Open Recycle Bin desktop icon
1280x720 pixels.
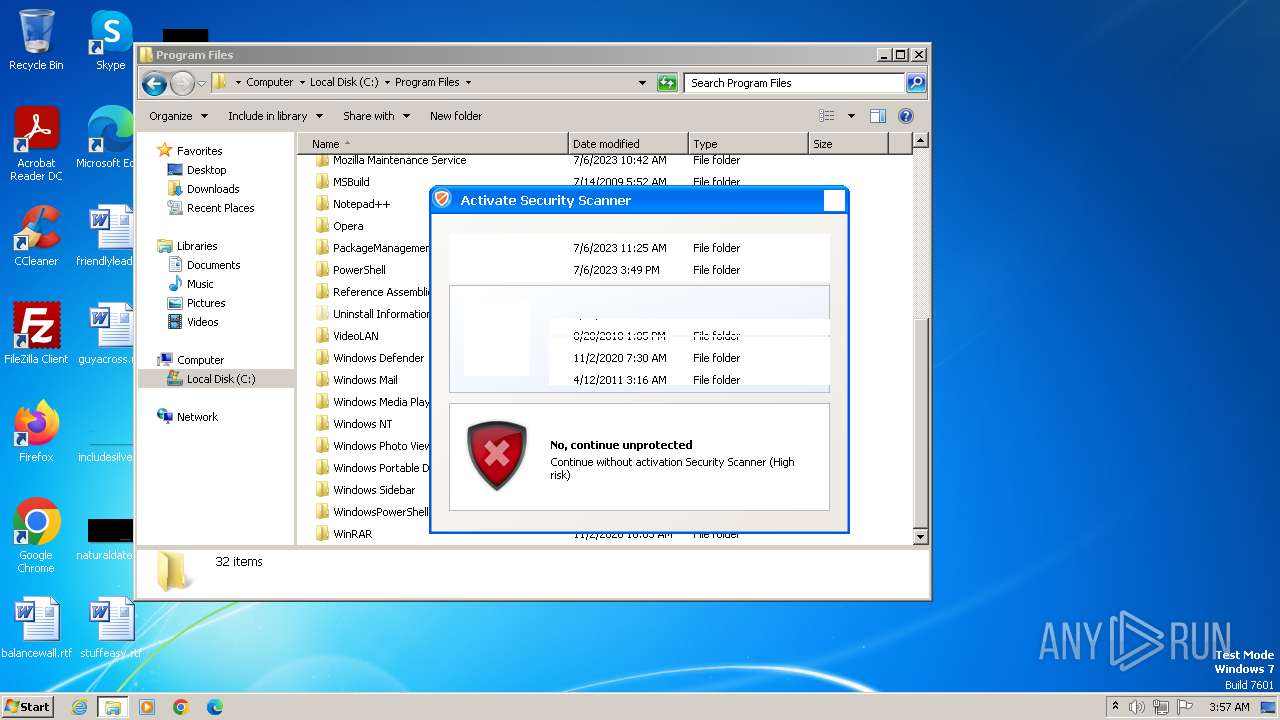click(36, 40)
